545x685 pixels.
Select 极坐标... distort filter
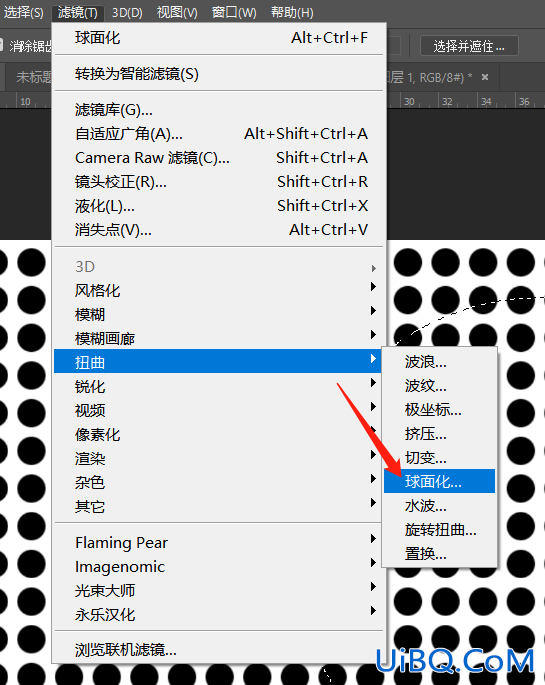tap(439, 410)
